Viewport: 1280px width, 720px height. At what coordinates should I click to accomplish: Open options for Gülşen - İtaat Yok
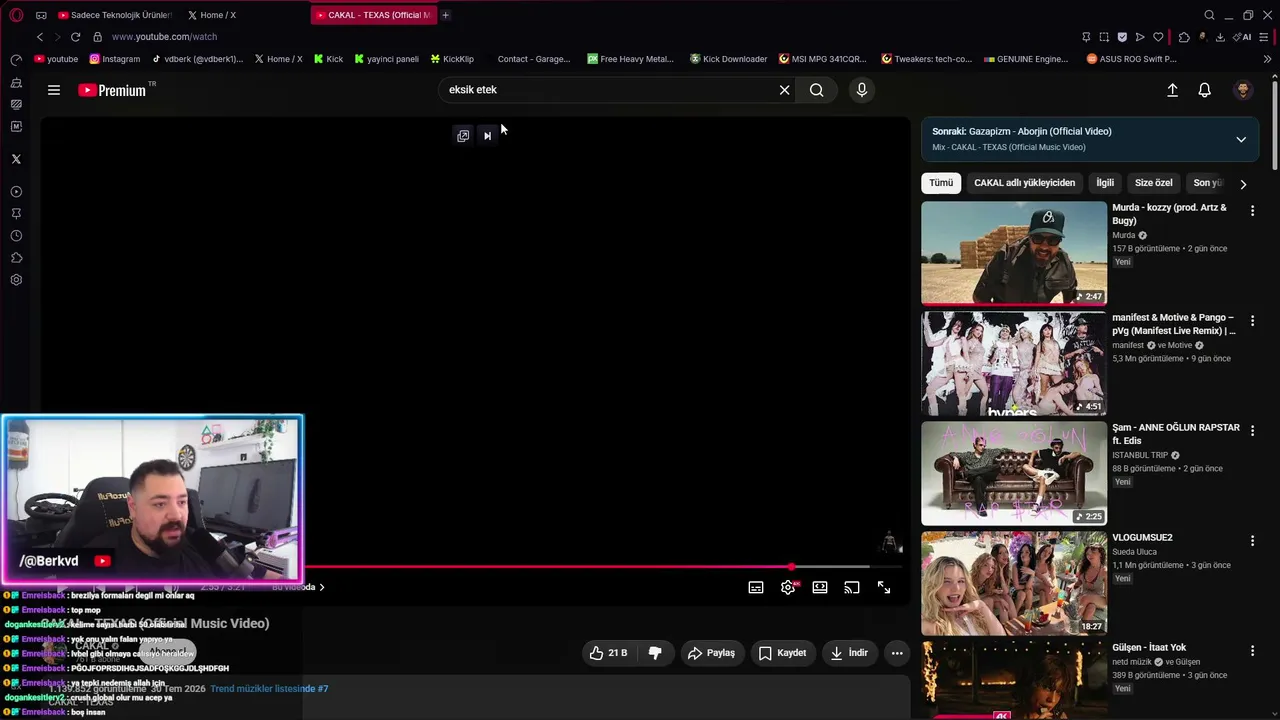click(x=1252, y=651)
